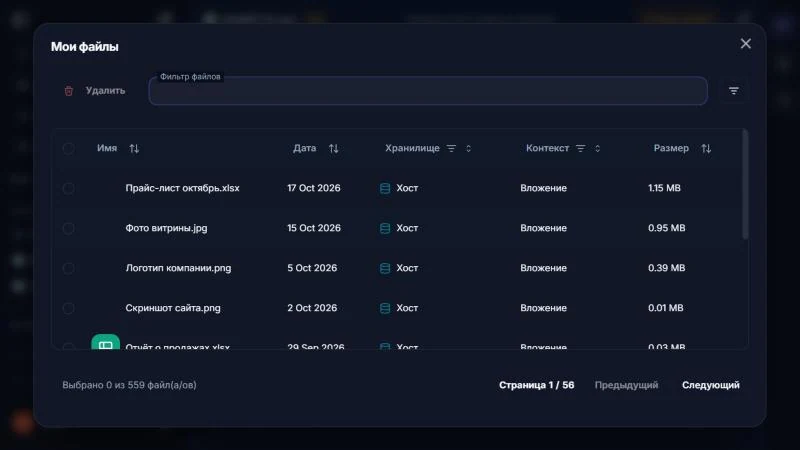Select the Логотип компании.png checkbox
Screen dimensions: 800x450
point(68,268)
